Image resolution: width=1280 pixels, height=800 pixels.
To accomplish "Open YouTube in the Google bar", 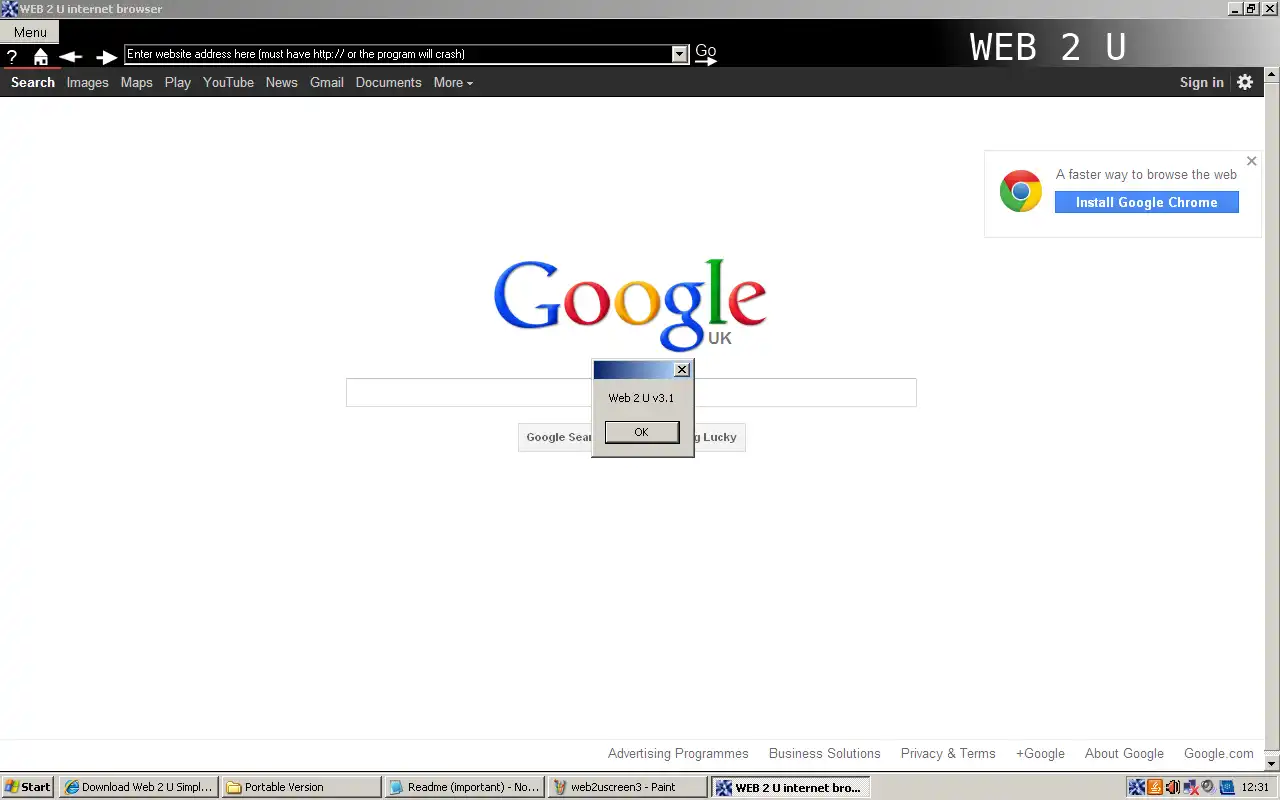I will [228, 83].
